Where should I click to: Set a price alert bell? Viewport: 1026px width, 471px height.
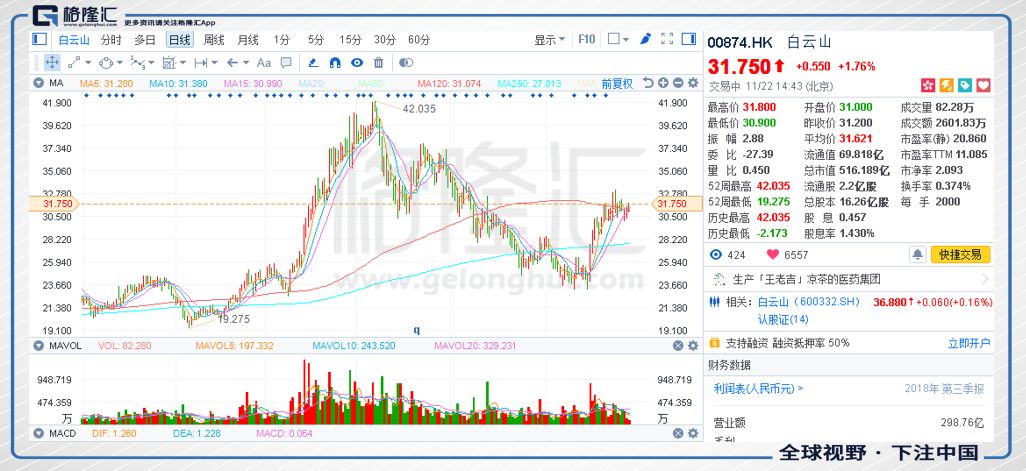pos(917,254)
